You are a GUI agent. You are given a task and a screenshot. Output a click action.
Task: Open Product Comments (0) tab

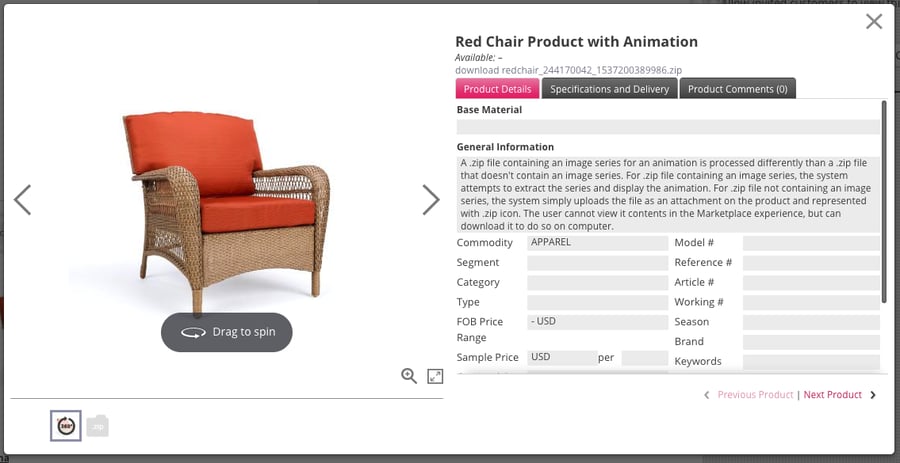pos(737,89)
